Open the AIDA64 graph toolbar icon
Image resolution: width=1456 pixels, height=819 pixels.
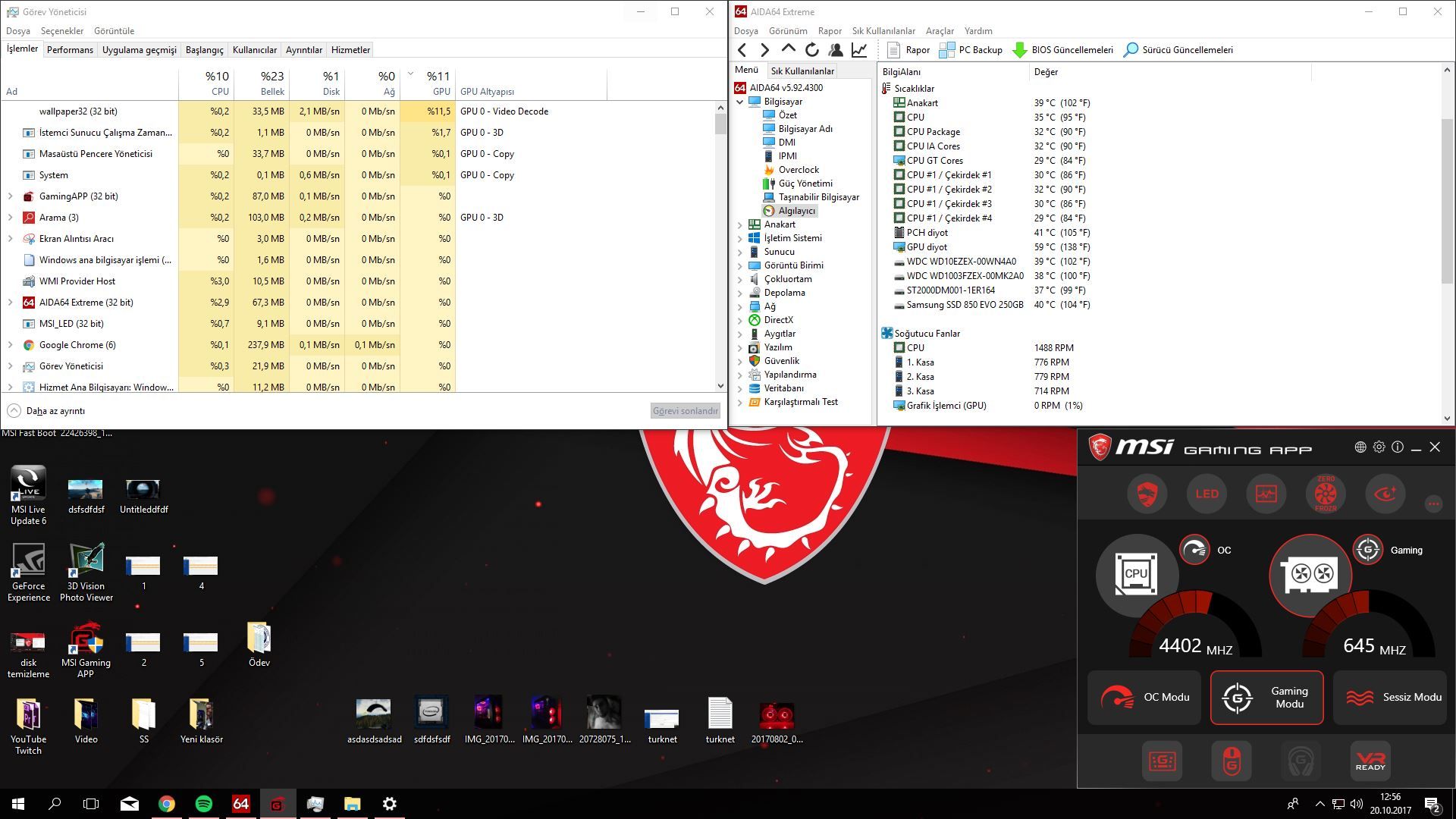pyautogui.click(x=859, y=50)
